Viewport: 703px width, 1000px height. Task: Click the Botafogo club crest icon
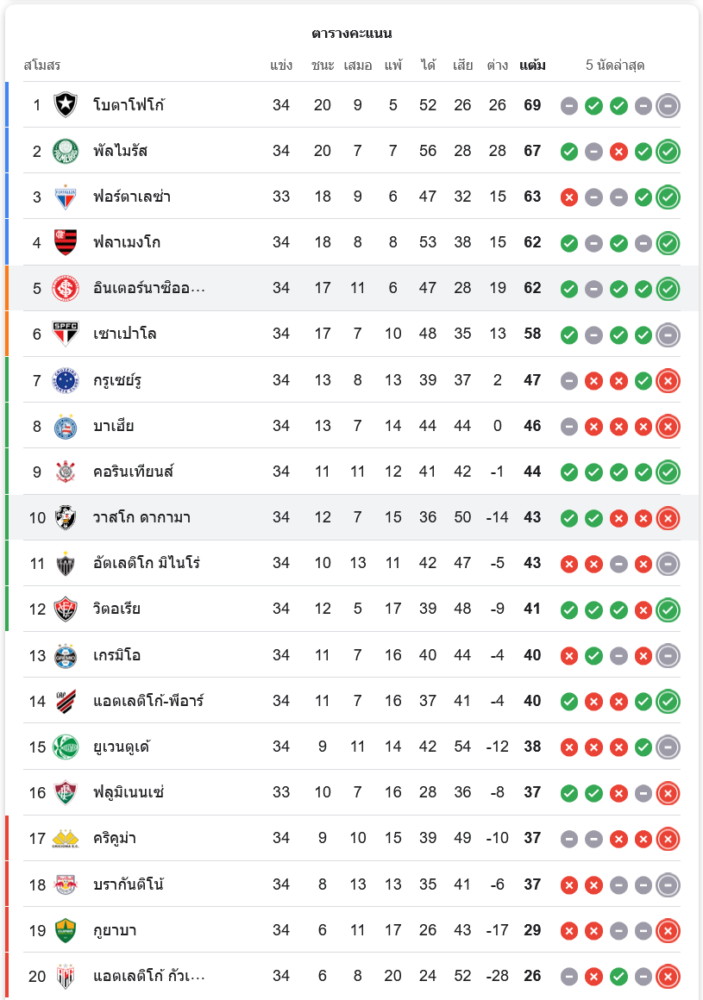(x=65, y=105)
